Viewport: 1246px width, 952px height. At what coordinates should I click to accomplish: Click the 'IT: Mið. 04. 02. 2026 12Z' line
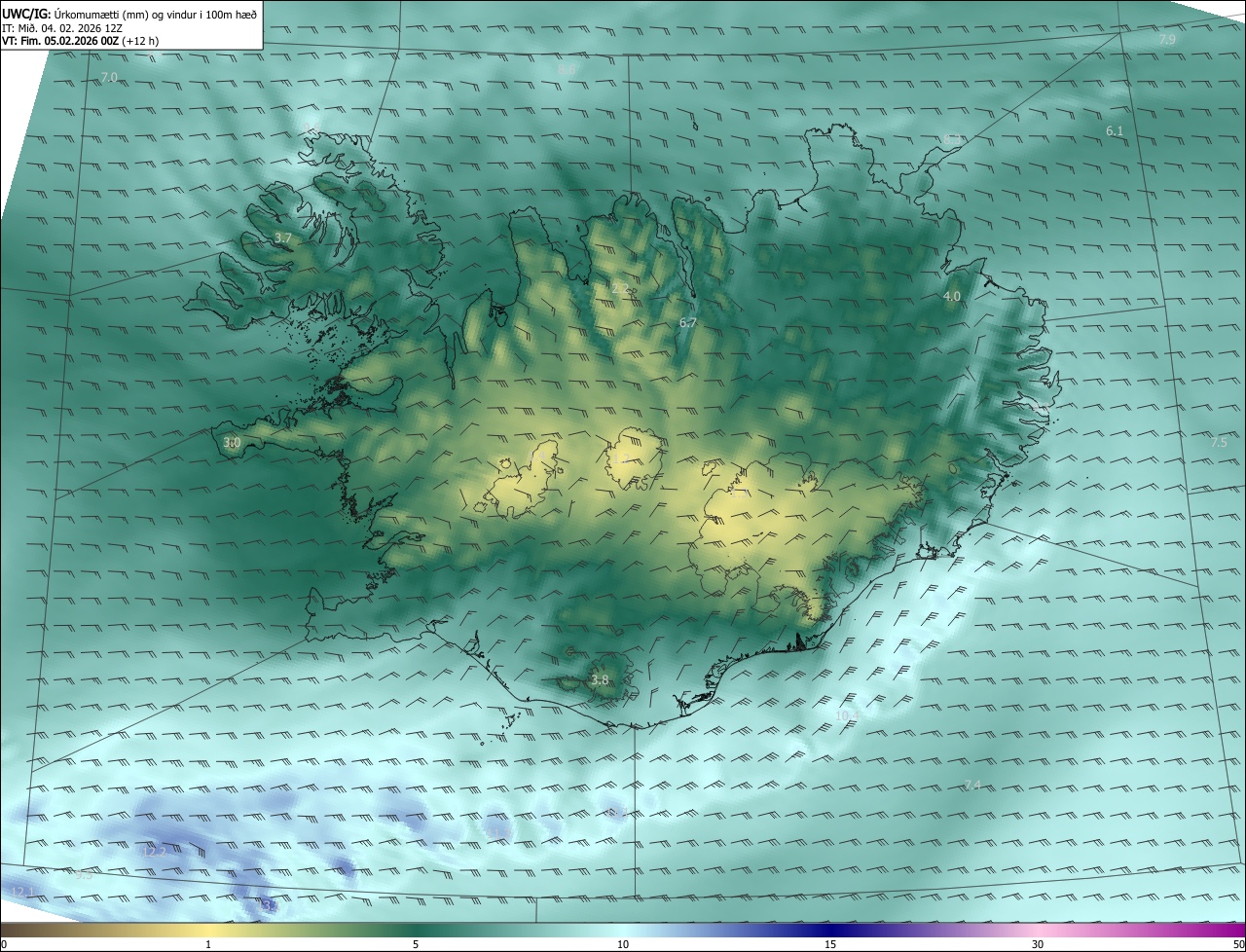62,27
